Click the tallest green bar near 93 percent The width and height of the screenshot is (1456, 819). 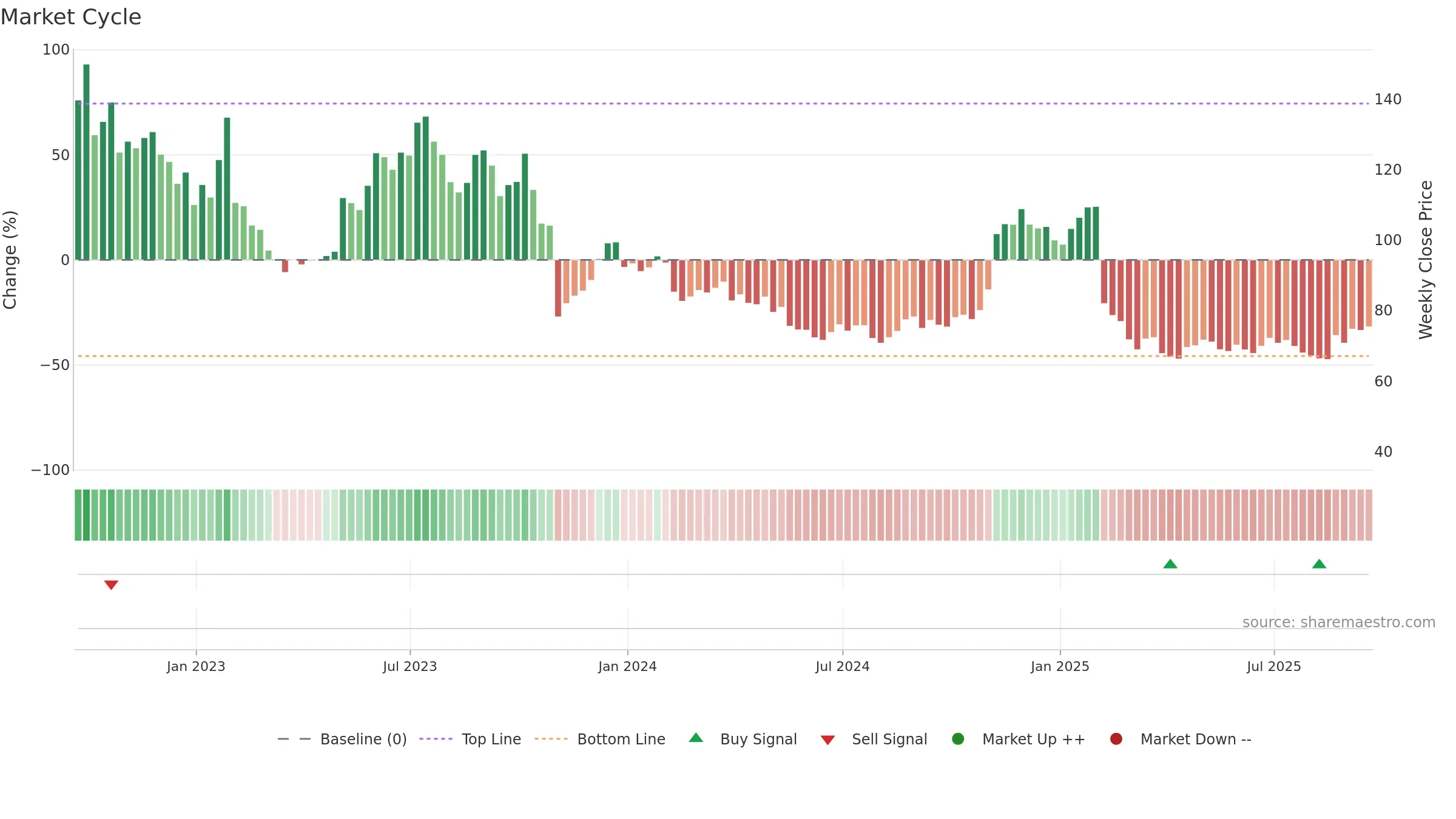point(86,162)
